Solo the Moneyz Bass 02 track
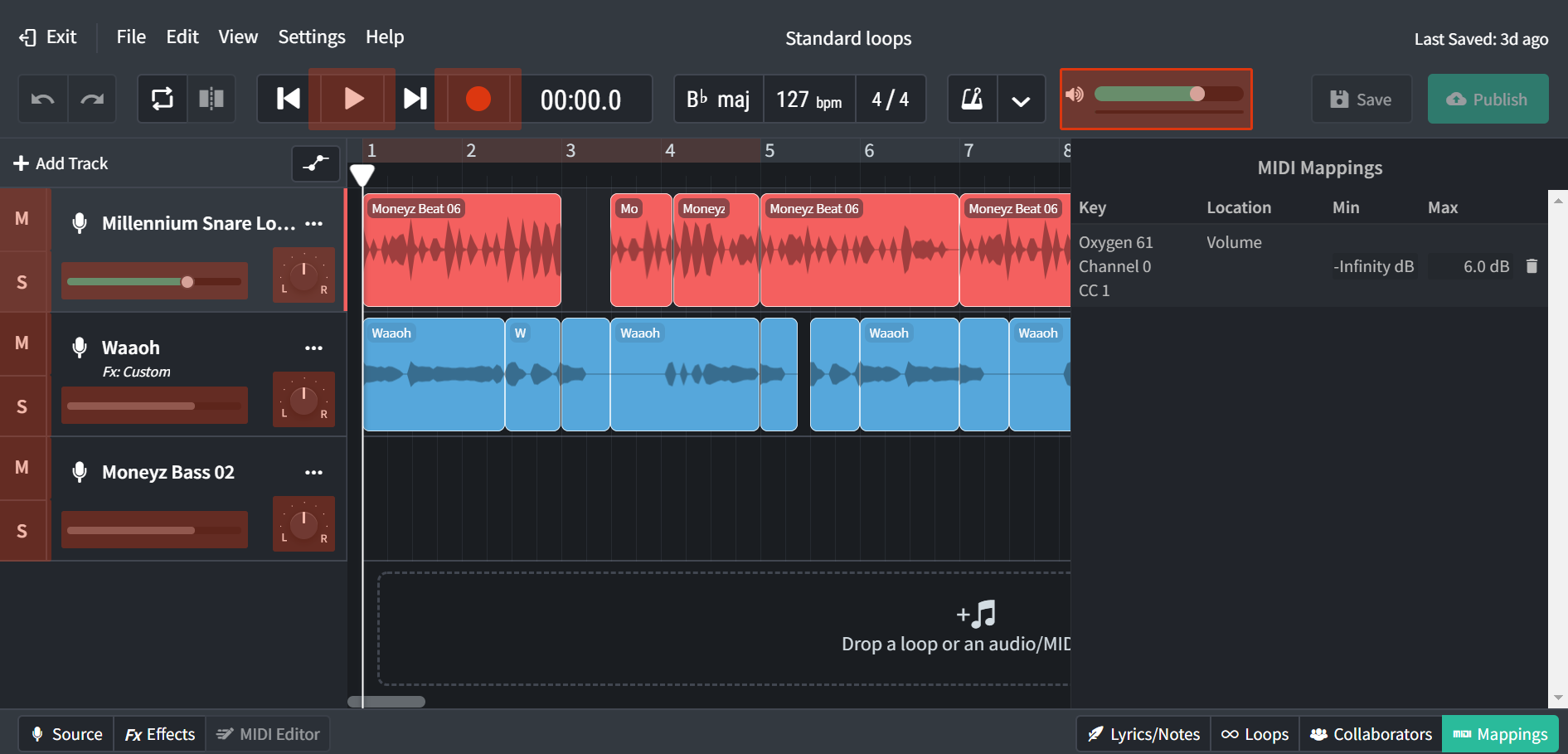Viewport: 1568px width, 754px height. point(22,531)
